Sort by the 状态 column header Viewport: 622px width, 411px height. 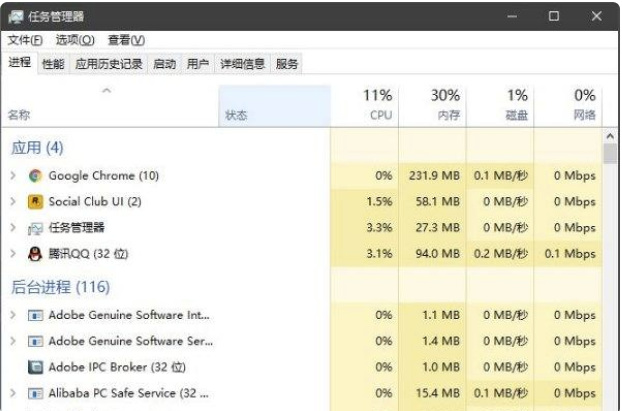coord(236,115)
